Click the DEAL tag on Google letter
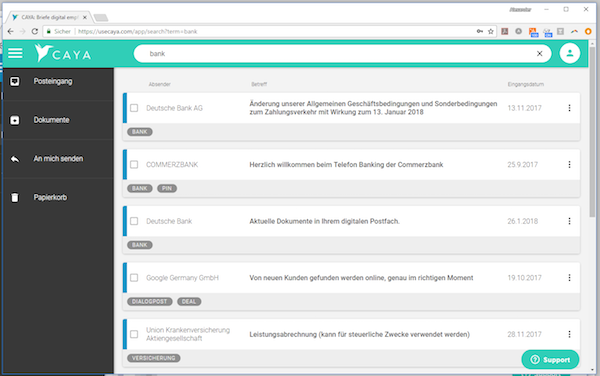This screenshot has width=600, height=376. [x=189, y=302]
